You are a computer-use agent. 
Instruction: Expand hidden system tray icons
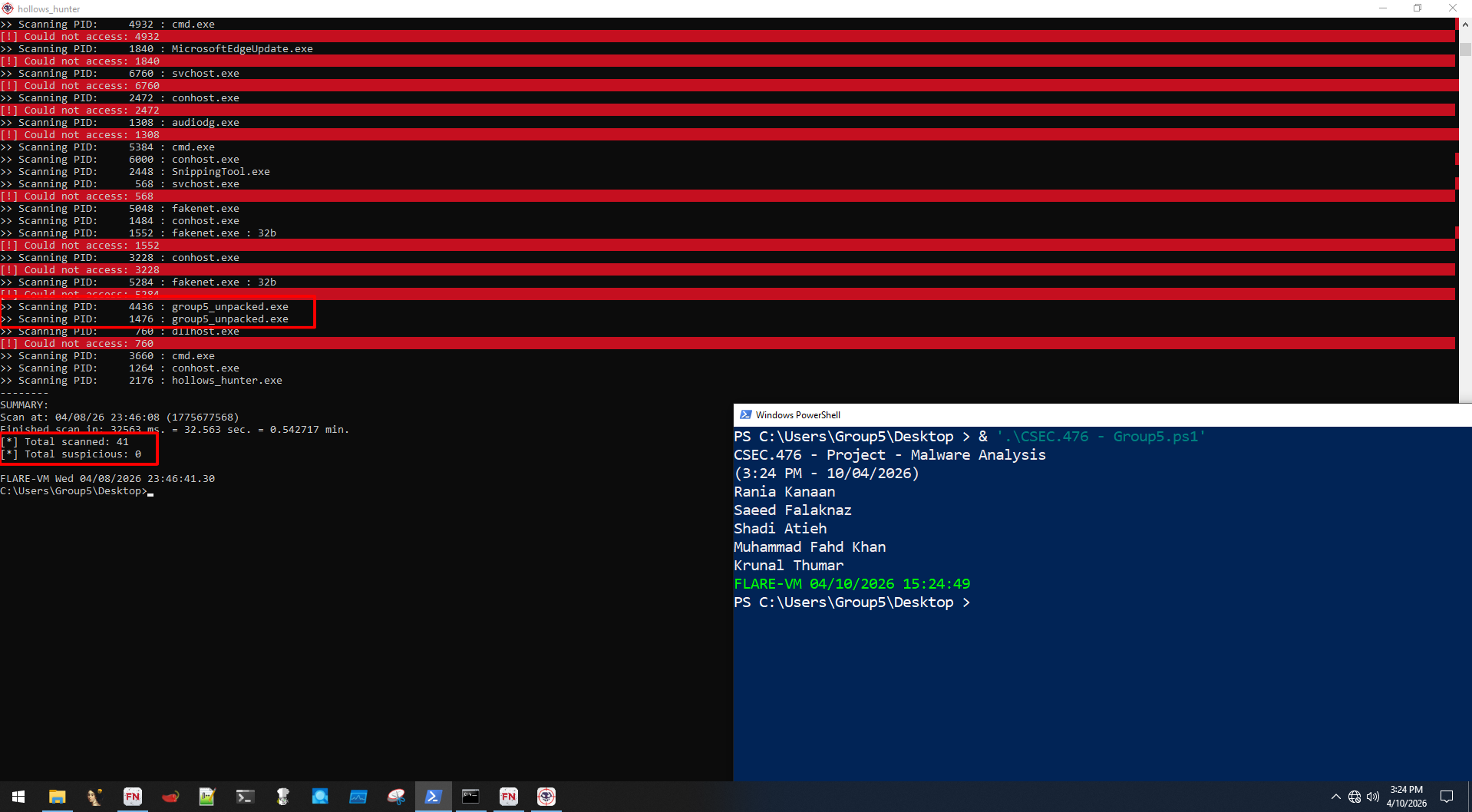1336,797
